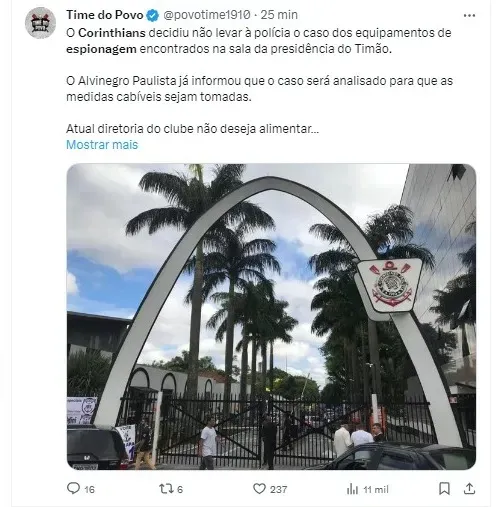Click the 237 likes count

click(278, 489)
